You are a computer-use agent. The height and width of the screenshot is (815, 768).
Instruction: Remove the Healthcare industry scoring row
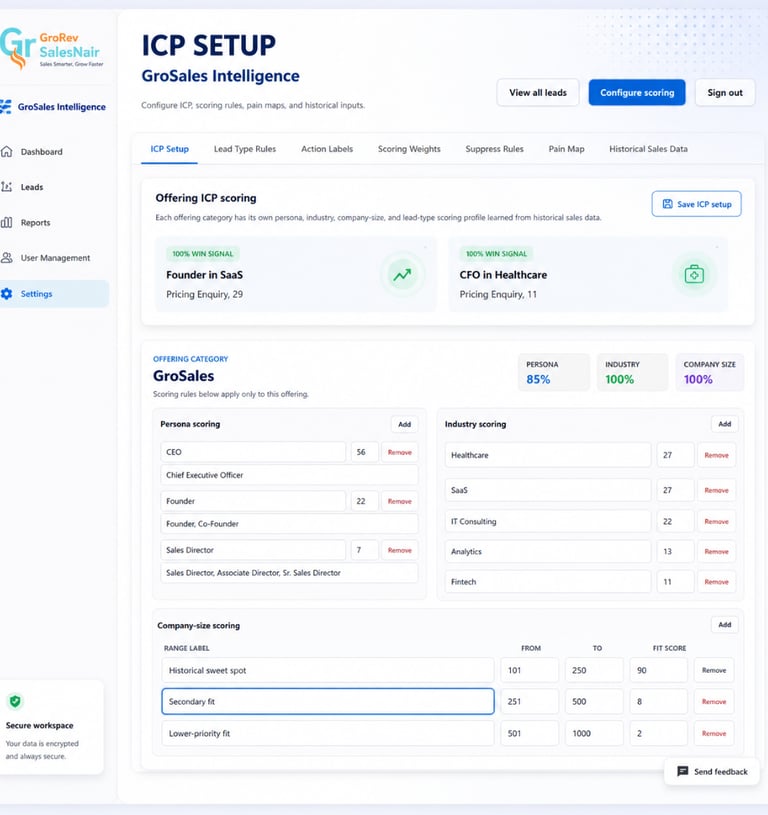click(716, 455)
